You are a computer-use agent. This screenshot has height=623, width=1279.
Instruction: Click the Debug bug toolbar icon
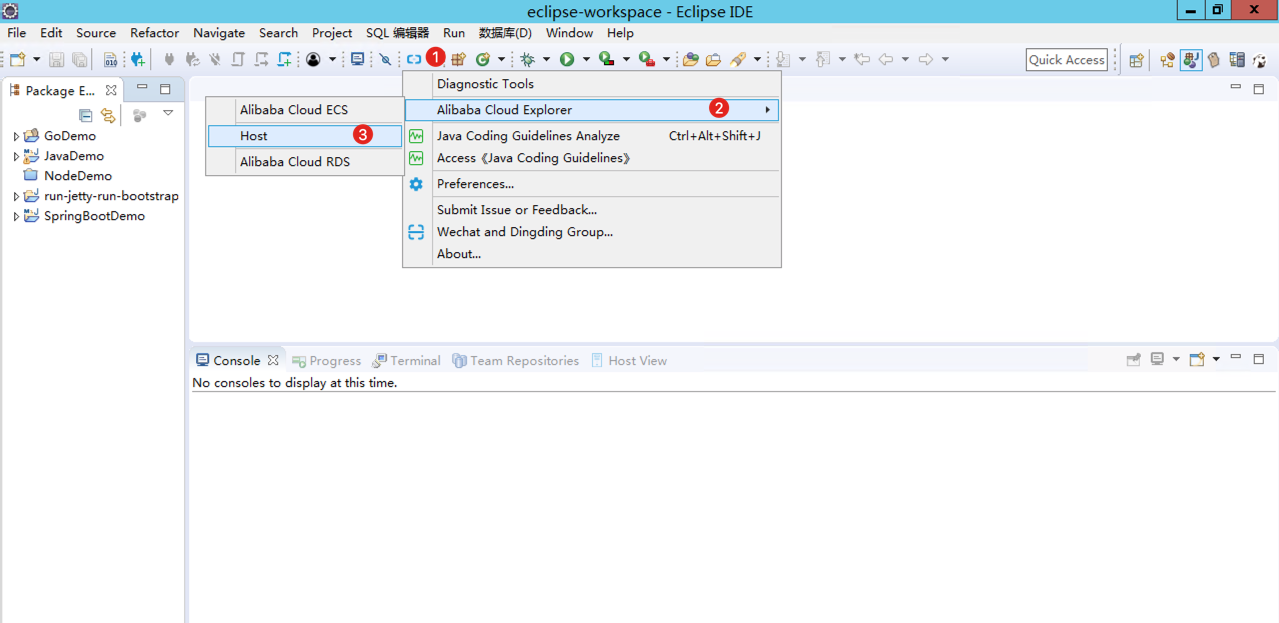[527, 60]
